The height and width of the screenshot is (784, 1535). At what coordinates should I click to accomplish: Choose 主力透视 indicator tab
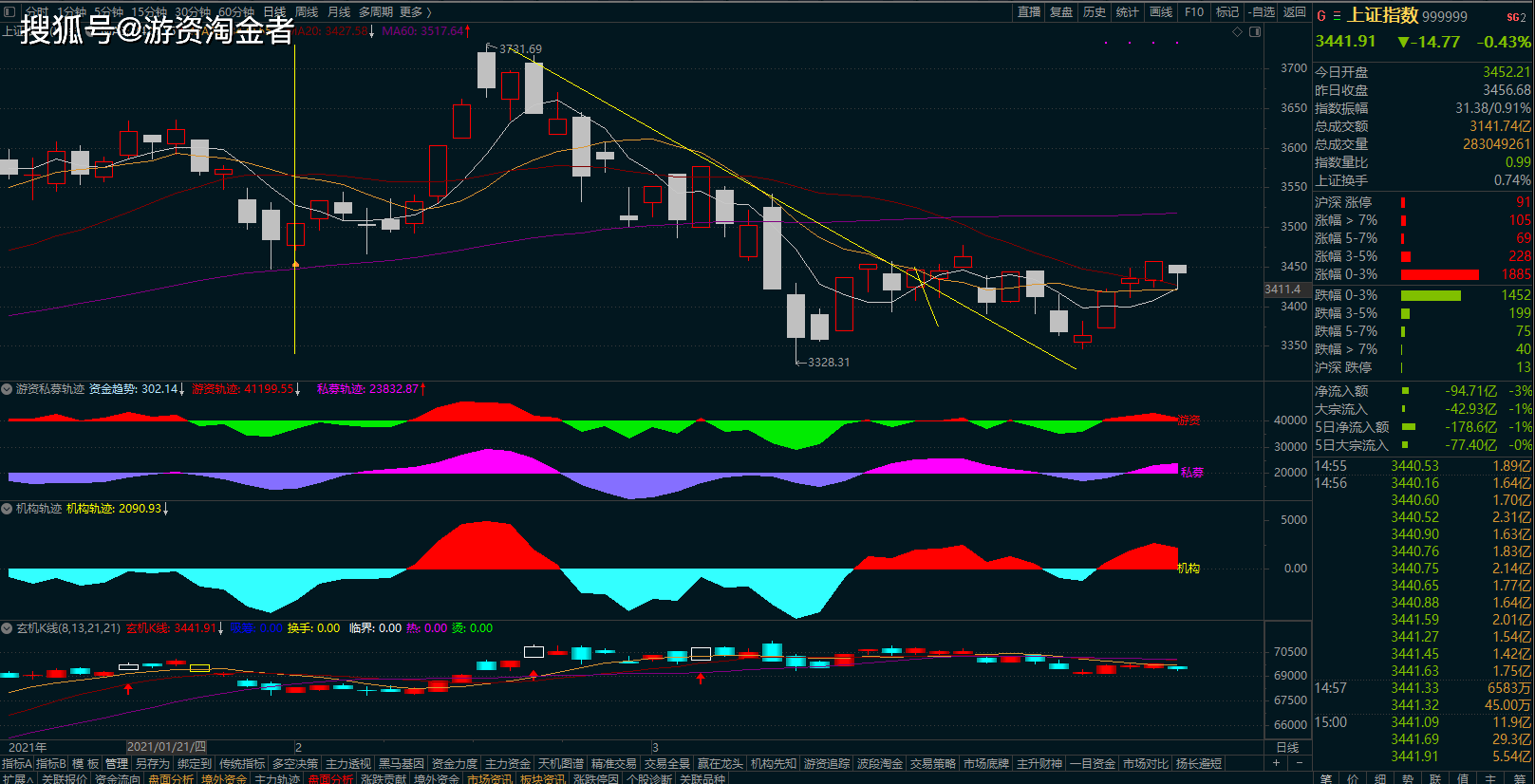click(x=348, y=764)
